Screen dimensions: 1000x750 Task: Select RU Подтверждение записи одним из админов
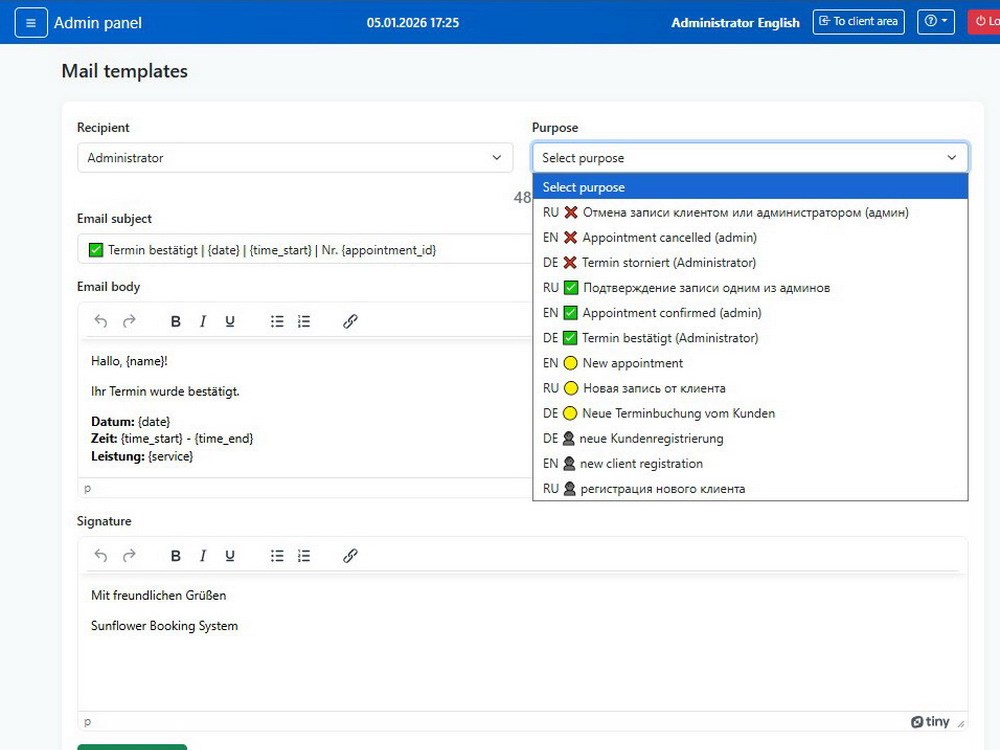[x=750, y=288]
